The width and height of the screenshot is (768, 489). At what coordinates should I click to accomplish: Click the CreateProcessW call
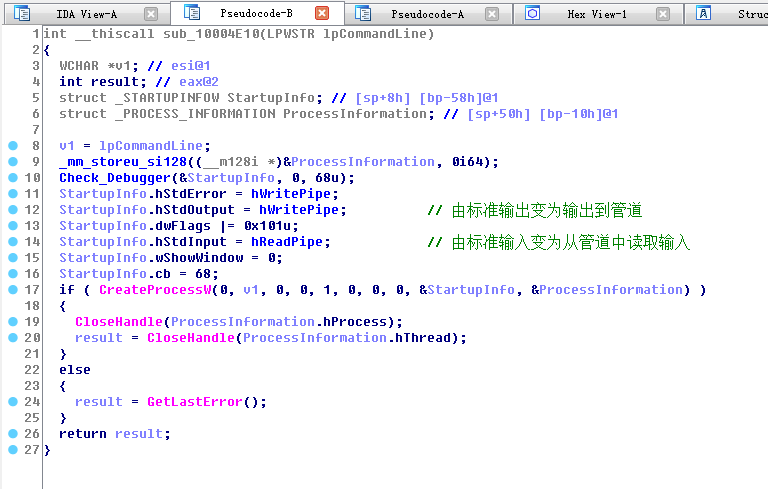pyautogui.click(x=155, y=290)
